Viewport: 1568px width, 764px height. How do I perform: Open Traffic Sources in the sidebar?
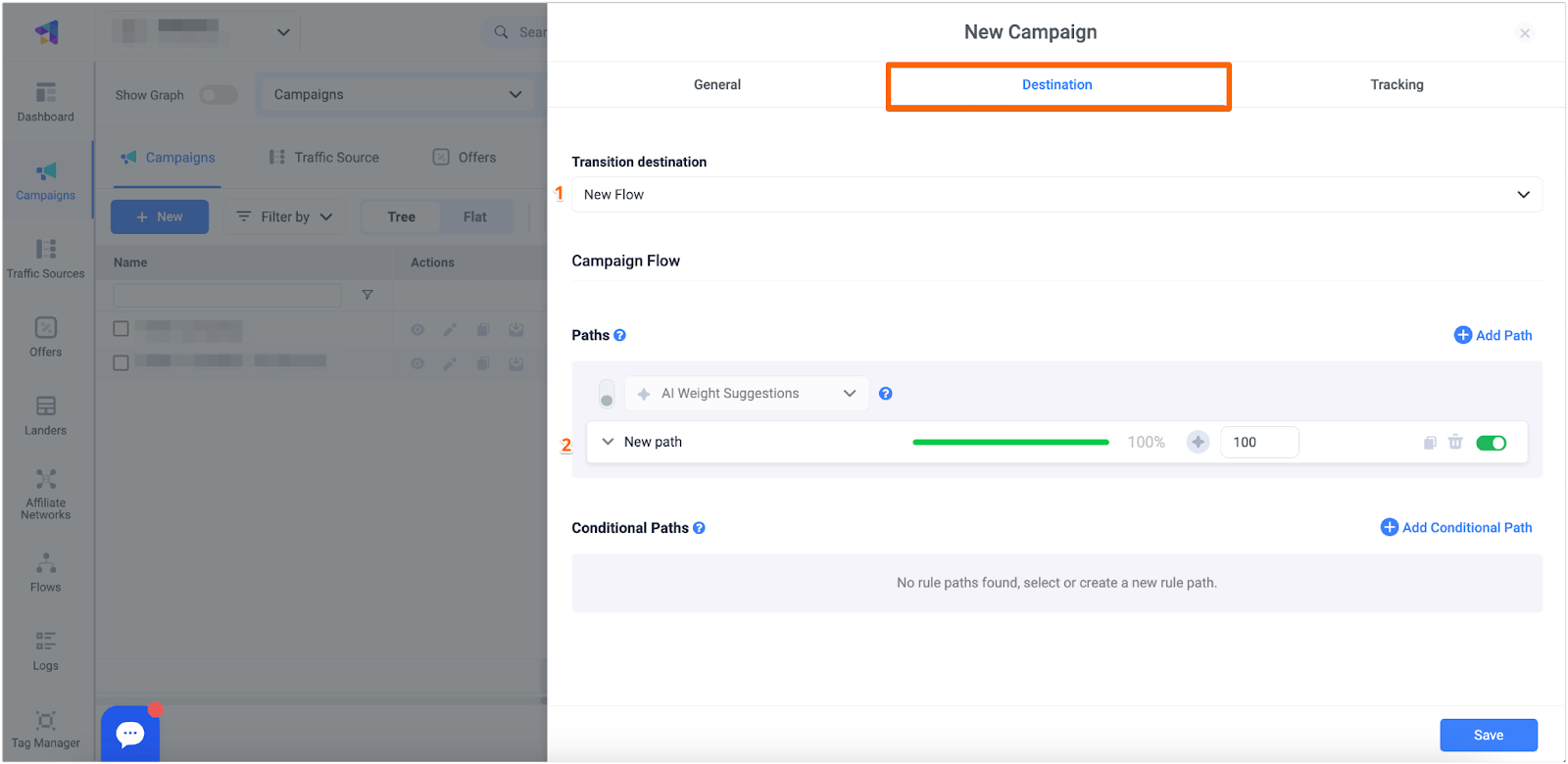tap(45, 259)
